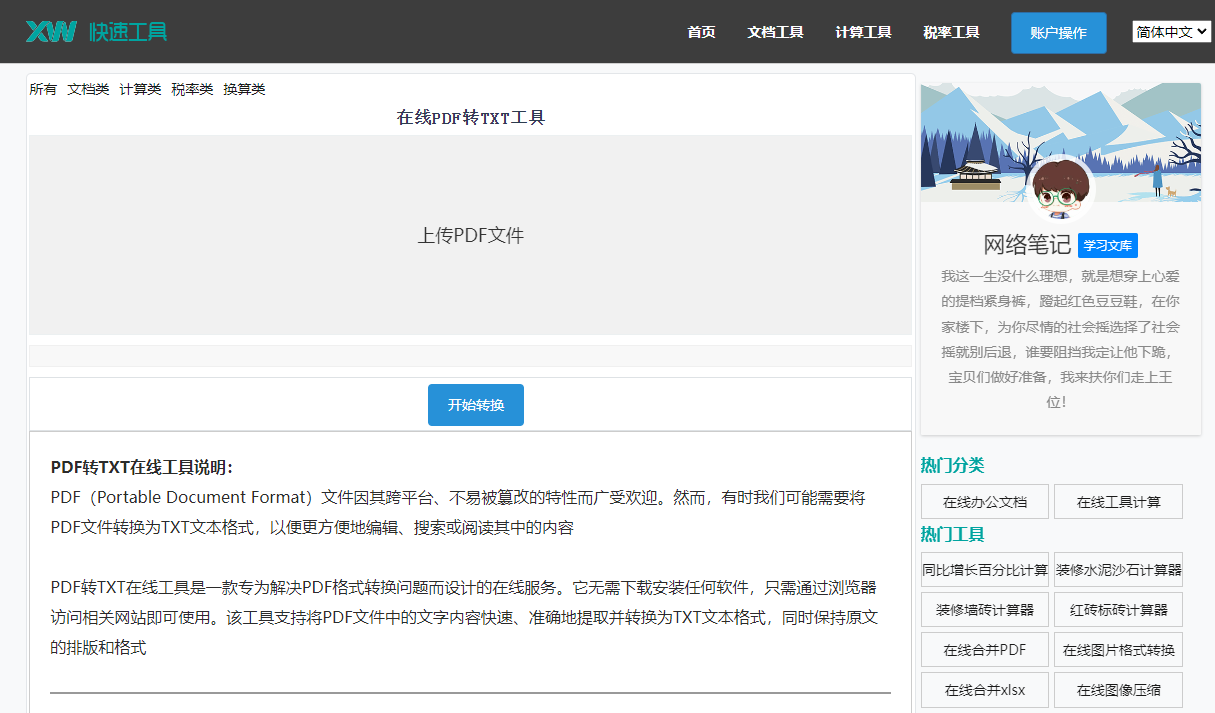Image resolution: width=1215 pixels, height=713 pixels.
Task: Open the 在线图片格式转换 tool
Action: (x=1118, y=650)
